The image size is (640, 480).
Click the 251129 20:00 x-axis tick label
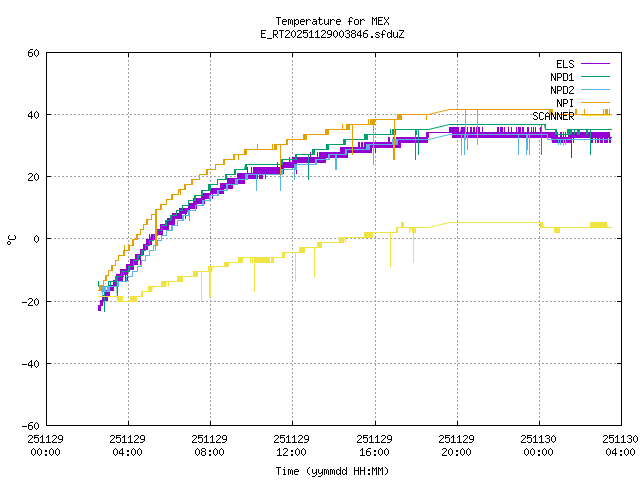(456, 445)
